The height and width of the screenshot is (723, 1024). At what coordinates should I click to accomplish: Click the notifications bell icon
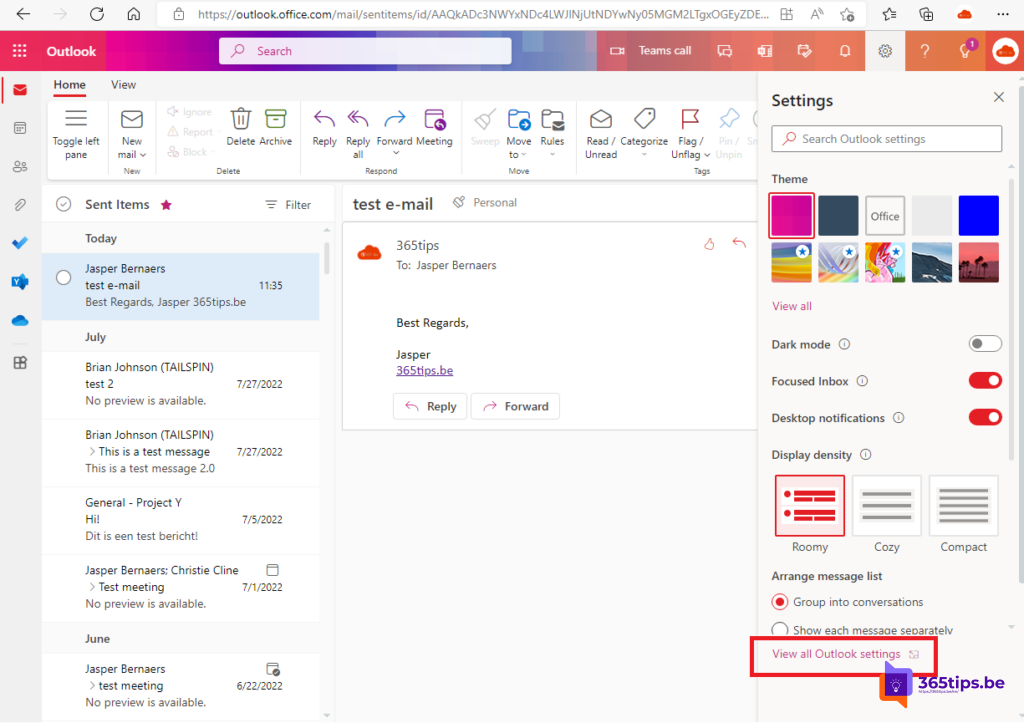coord(845,51)
